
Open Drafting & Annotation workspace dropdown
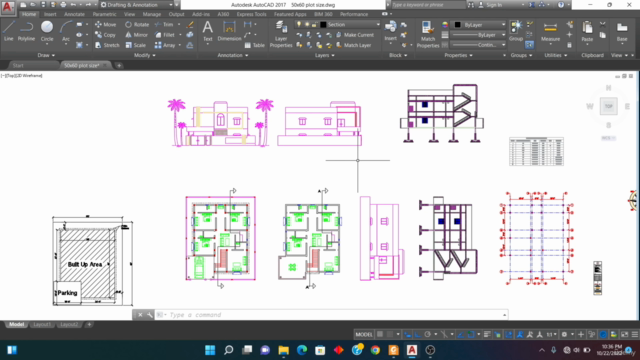pos(136,5)
